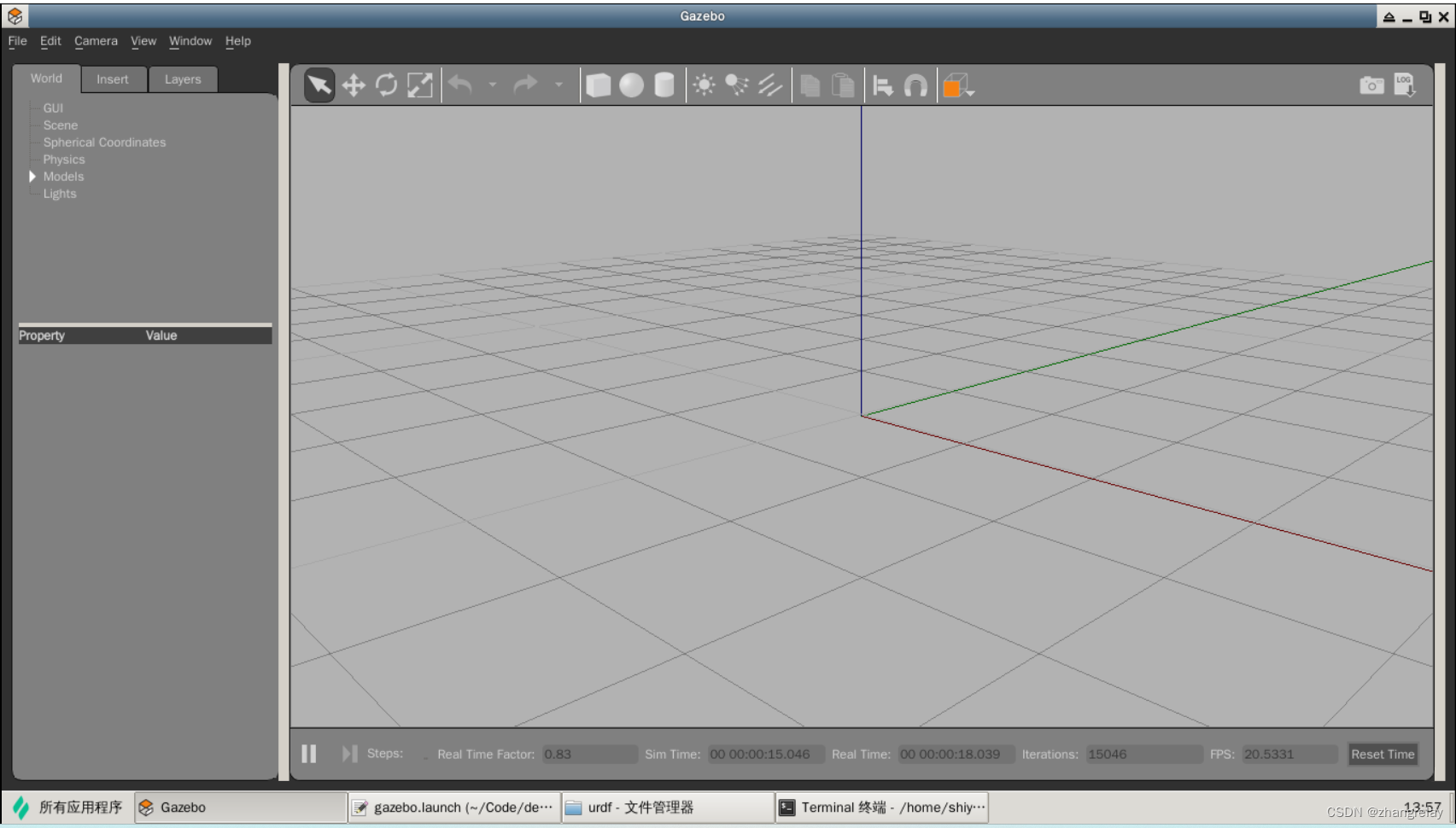Screen dimensions: 1456x828
Task: Insert a cylinder shape
Action: 664,85
